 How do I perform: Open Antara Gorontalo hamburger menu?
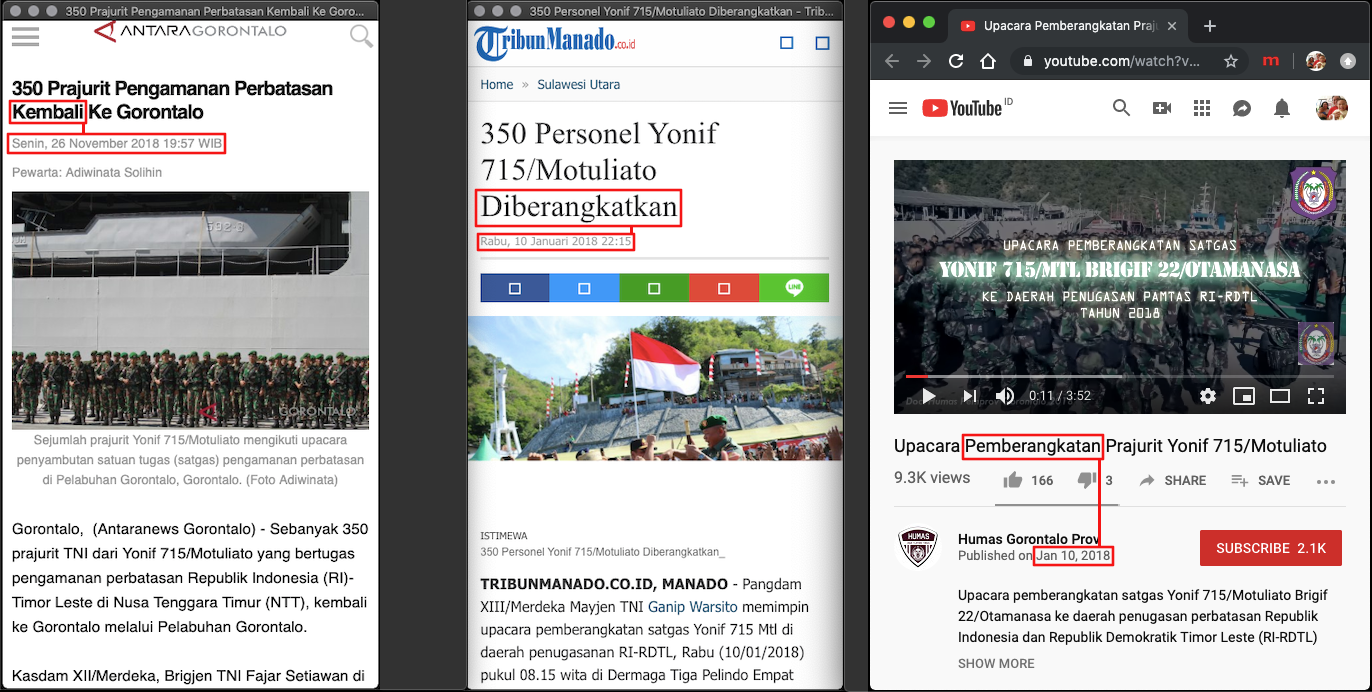[25, 36]
